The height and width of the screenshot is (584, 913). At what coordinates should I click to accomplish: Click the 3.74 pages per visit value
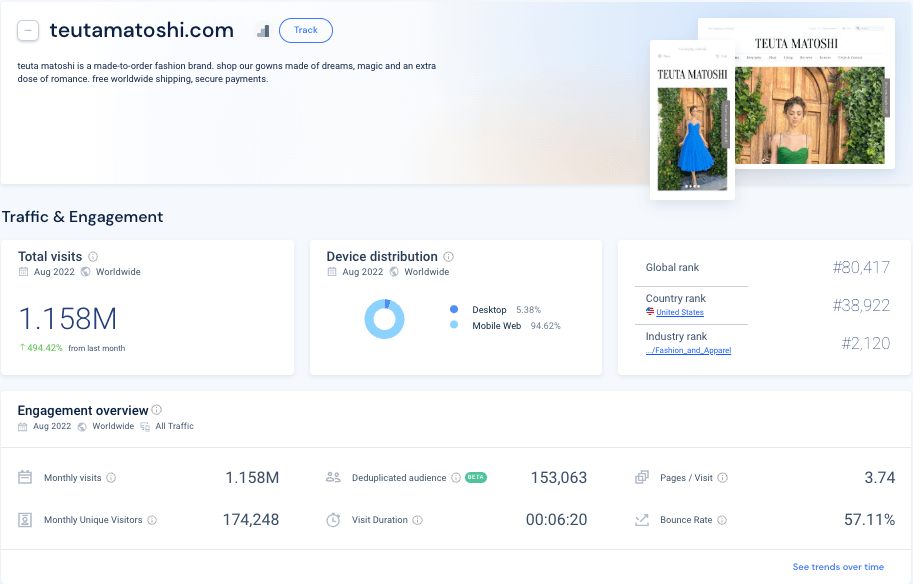pyautogui.click(x=880, y=477)
